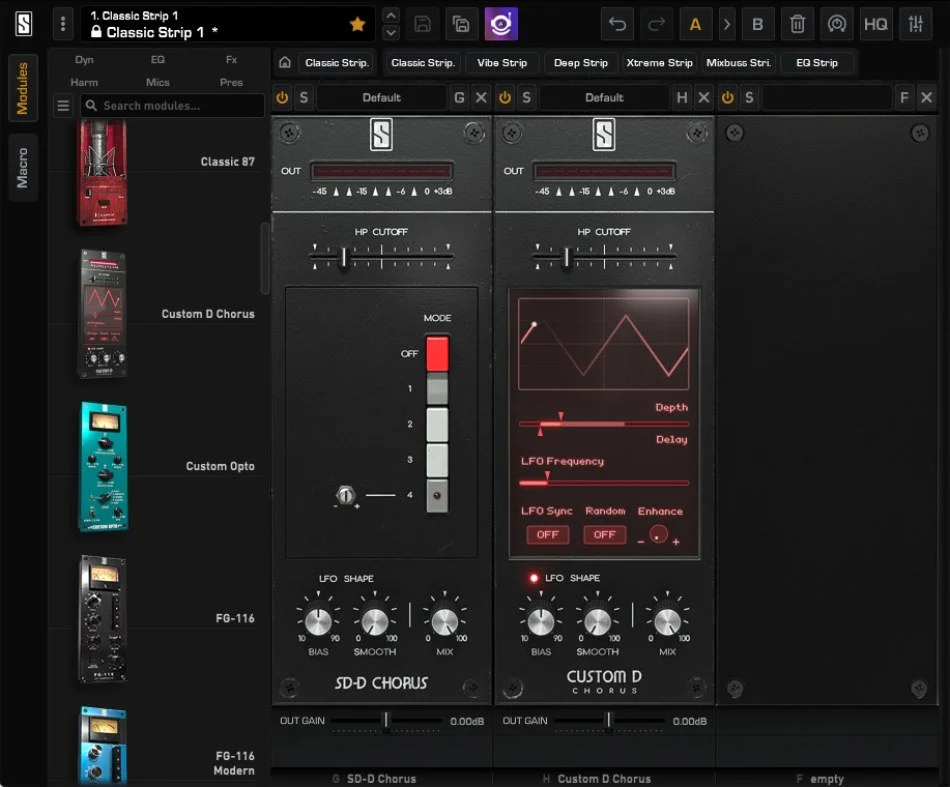The width and height of the screenshot is (950, 787).
Task: Toggle HQ high quality mode
Action: point(875,24)
